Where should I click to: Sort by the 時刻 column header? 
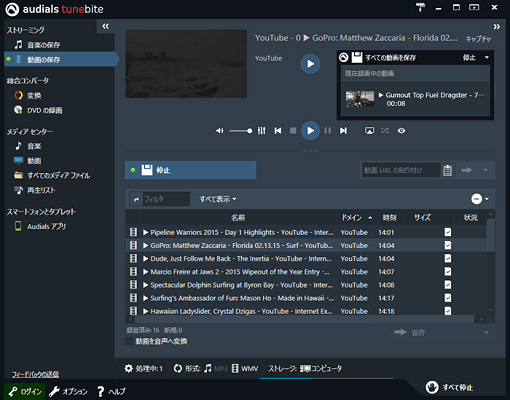pos(389,218)
